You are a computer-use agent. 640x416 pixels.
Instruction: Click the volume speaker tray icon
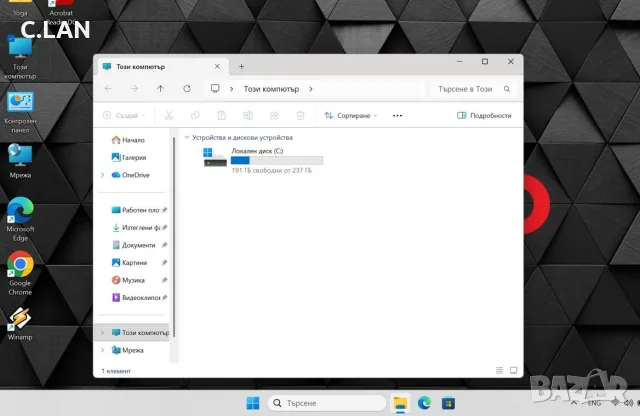tap(628, 403)
